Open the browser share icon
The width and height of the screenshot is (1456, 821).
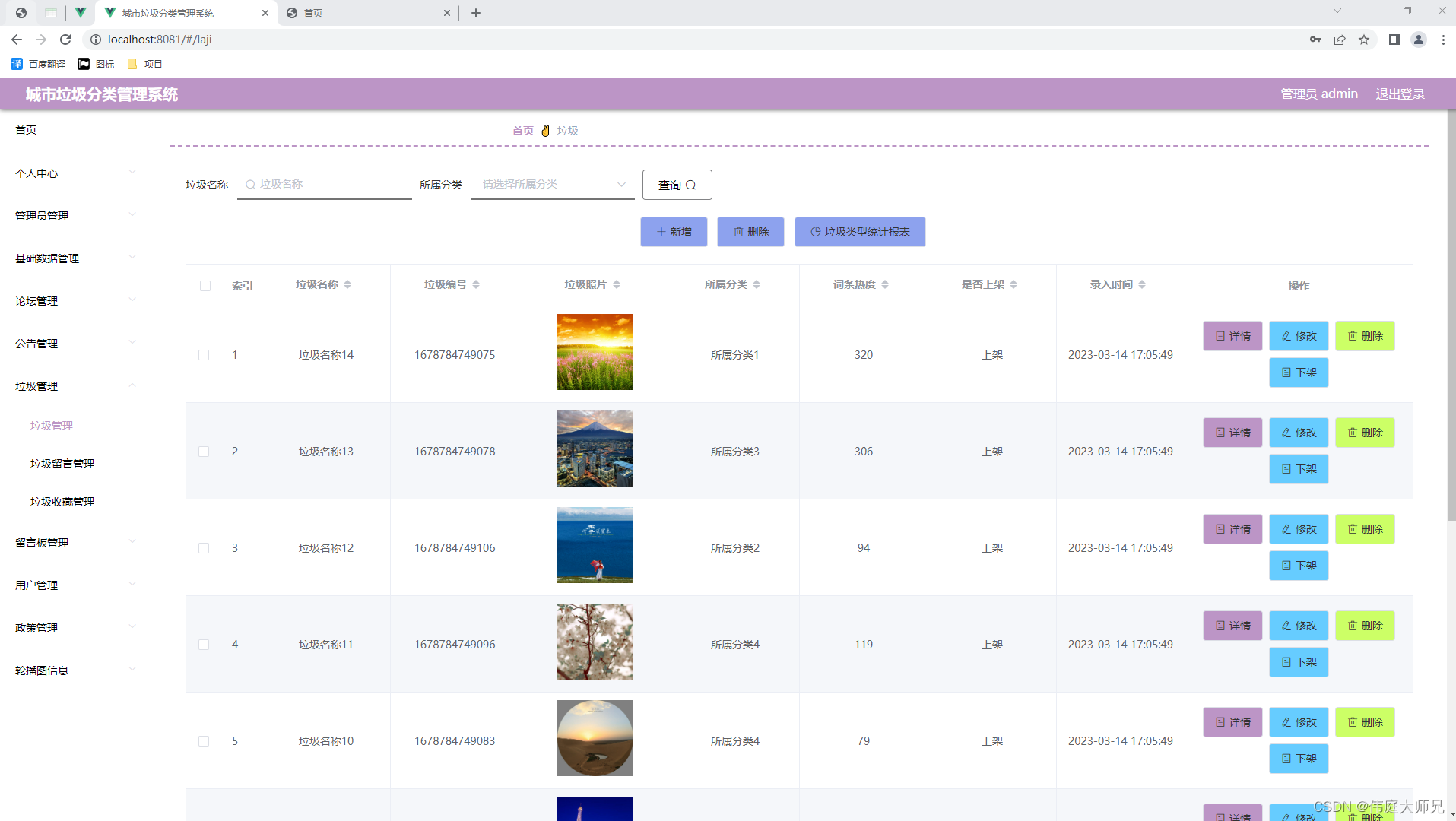click(1340, 40)
